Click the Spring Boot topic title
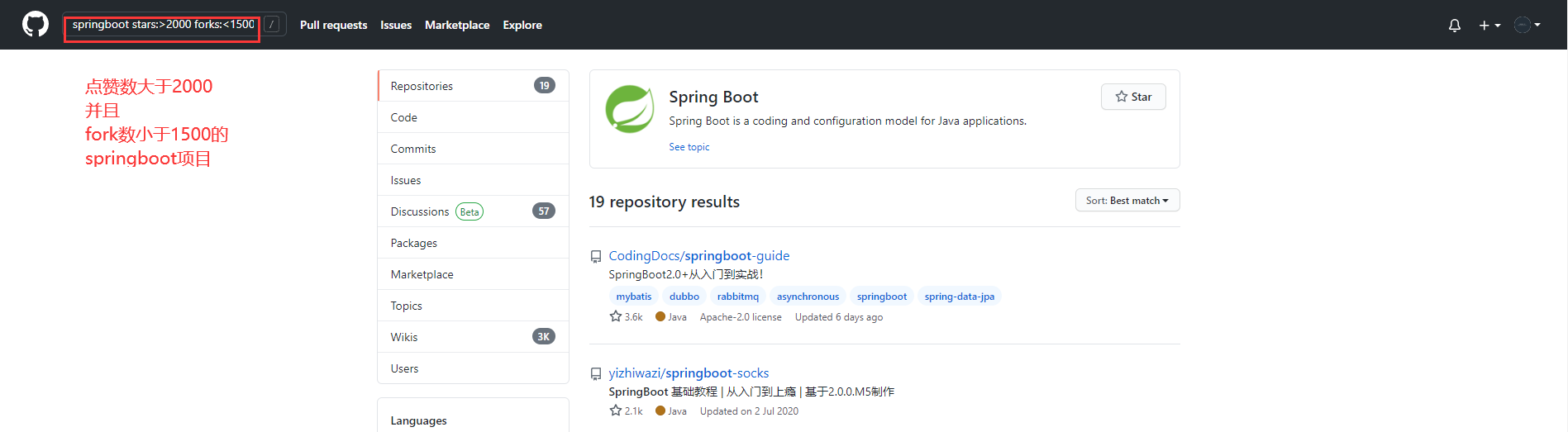The width and height of the screenshot is (1568, 432). tap(713, 97)
